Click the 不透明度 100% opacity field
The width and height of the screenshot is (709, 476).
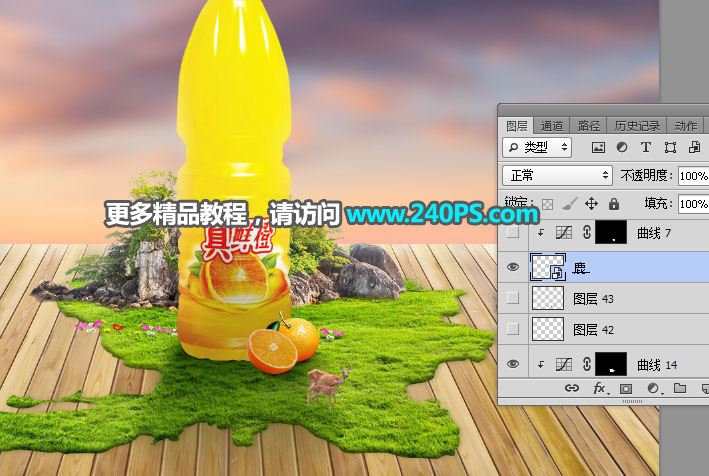point(694,176)
